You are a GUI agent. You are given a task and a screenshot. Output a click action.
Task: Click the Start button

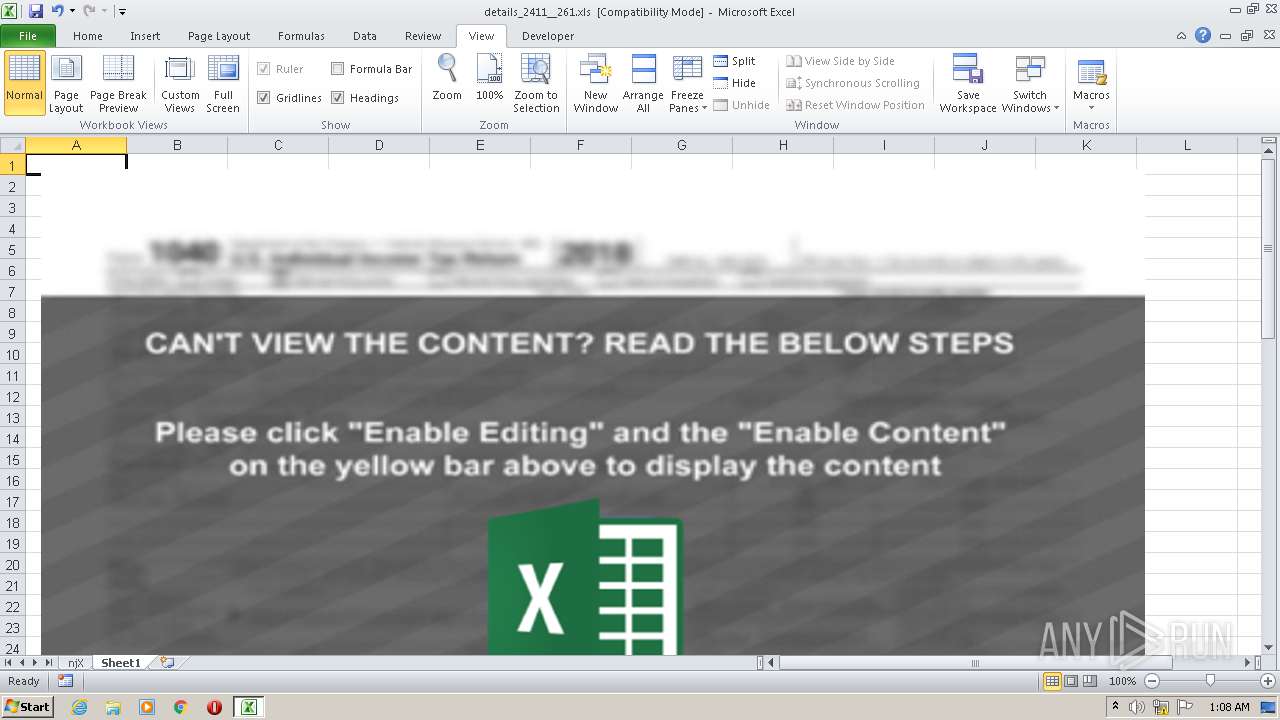coord(28,707)
